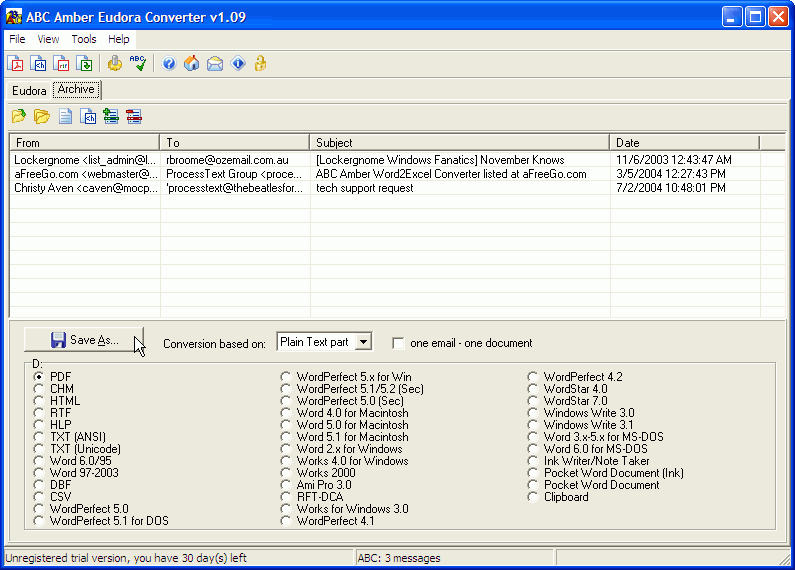Switch to the Archive tab

pyautogui.click(x=76, y=89)
